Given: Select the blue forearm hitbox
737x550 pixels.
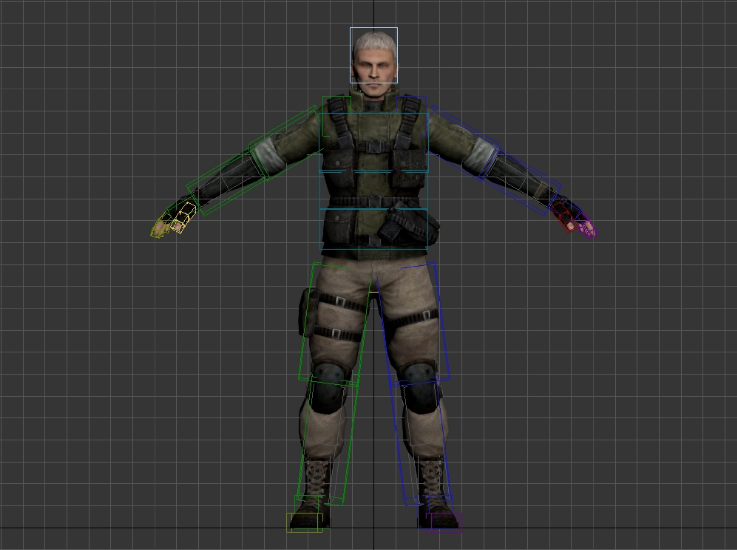Looking at the screenshot, I should tap(521, 183).
